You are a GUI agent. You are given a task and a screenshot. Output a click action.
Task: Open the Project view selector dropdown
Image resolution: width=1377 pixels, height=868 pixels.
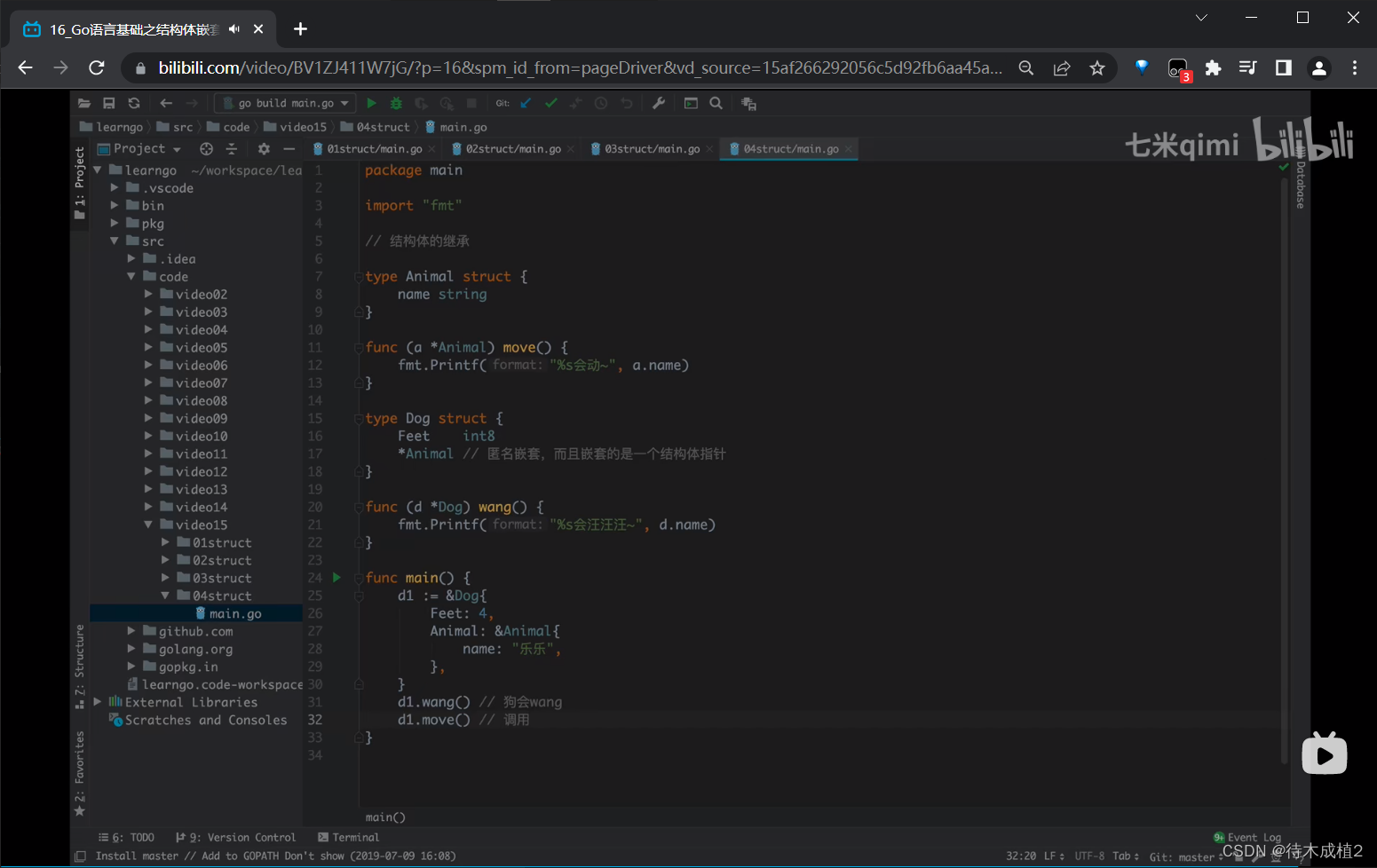pos(139,148)
